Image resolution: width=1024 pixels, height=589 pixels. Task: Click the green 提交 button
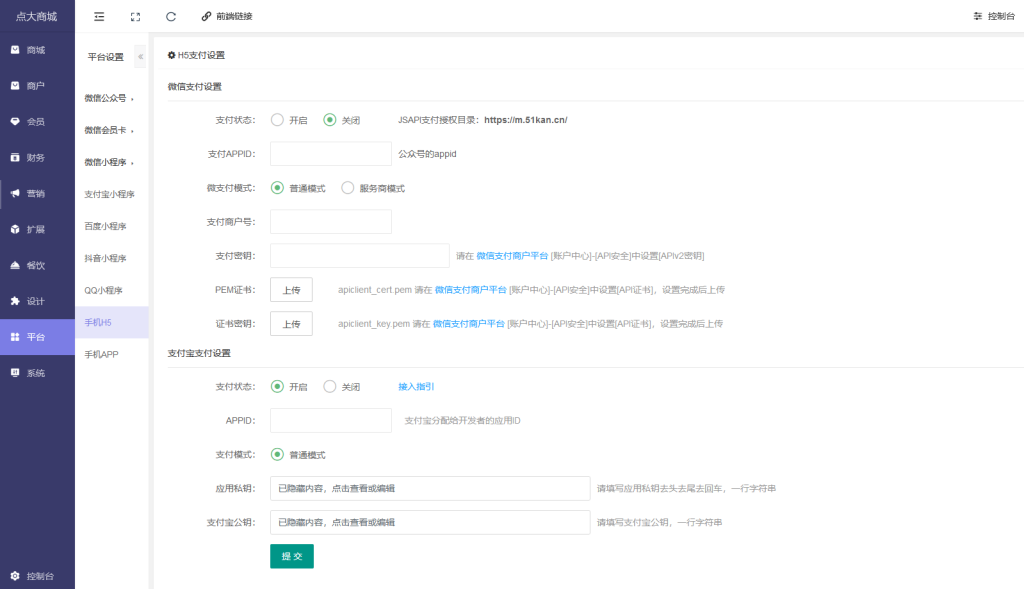pyautogui.click(x=291, y=556)
